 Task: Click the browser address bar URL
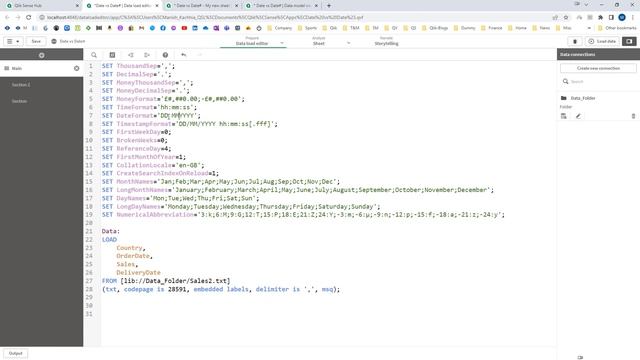[x=205, y=18]
